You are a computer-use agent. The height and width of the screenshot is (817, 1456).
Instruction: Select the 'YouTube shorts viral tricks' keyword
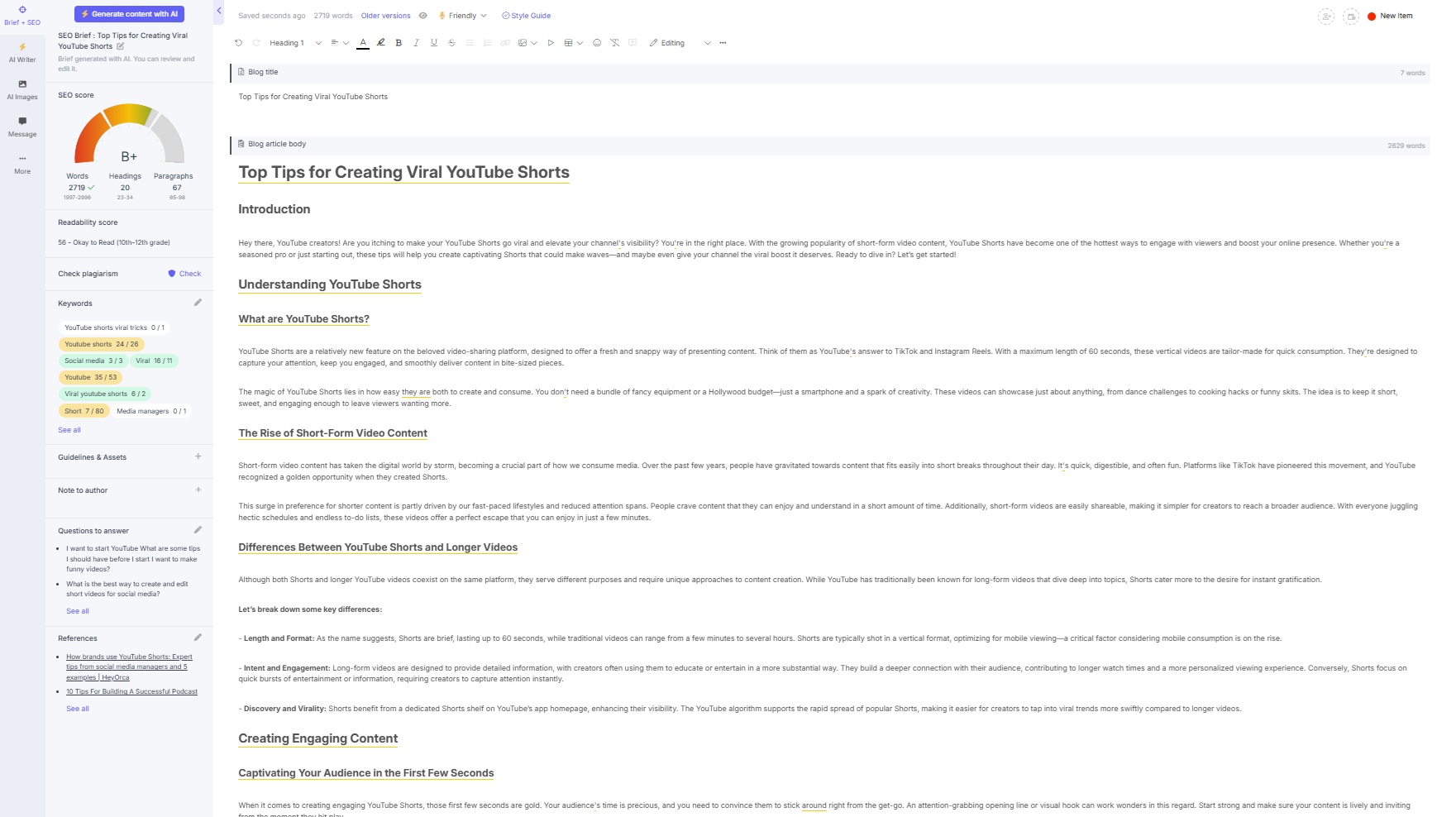[x=114, y=327]
